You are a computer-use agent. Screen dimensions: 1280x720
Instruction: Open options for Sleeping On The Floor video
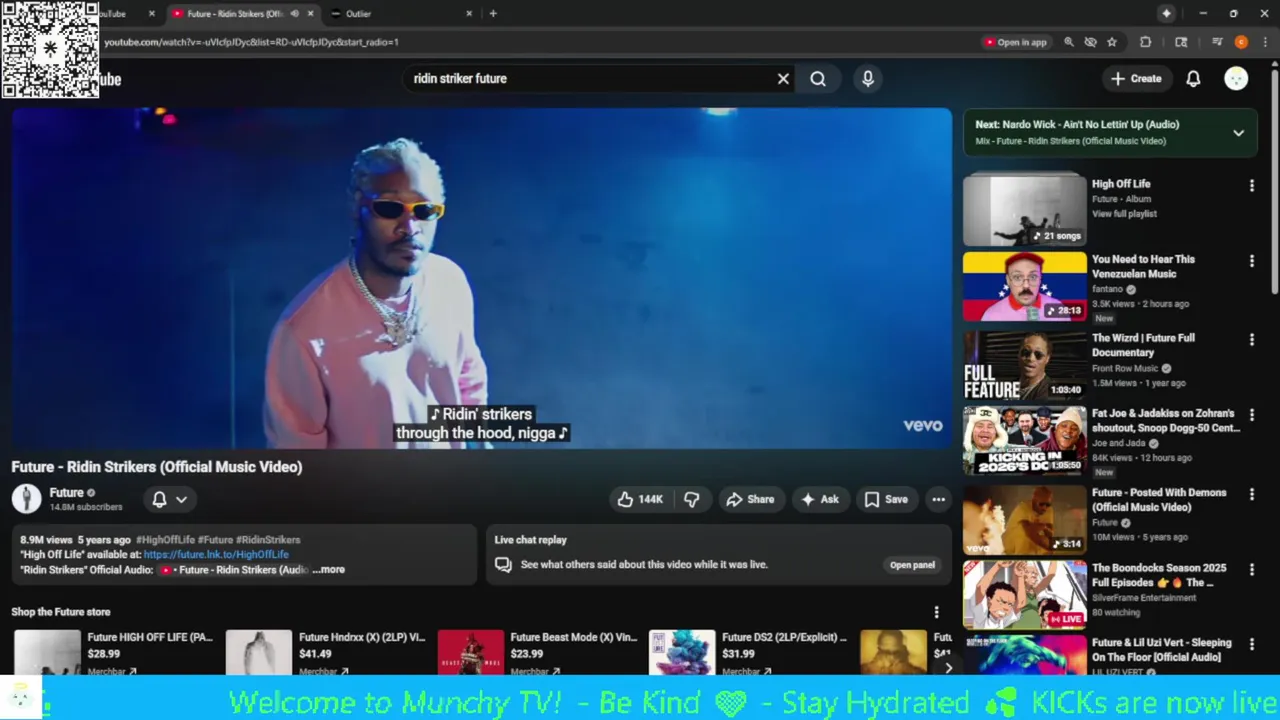click(1251, 645)
